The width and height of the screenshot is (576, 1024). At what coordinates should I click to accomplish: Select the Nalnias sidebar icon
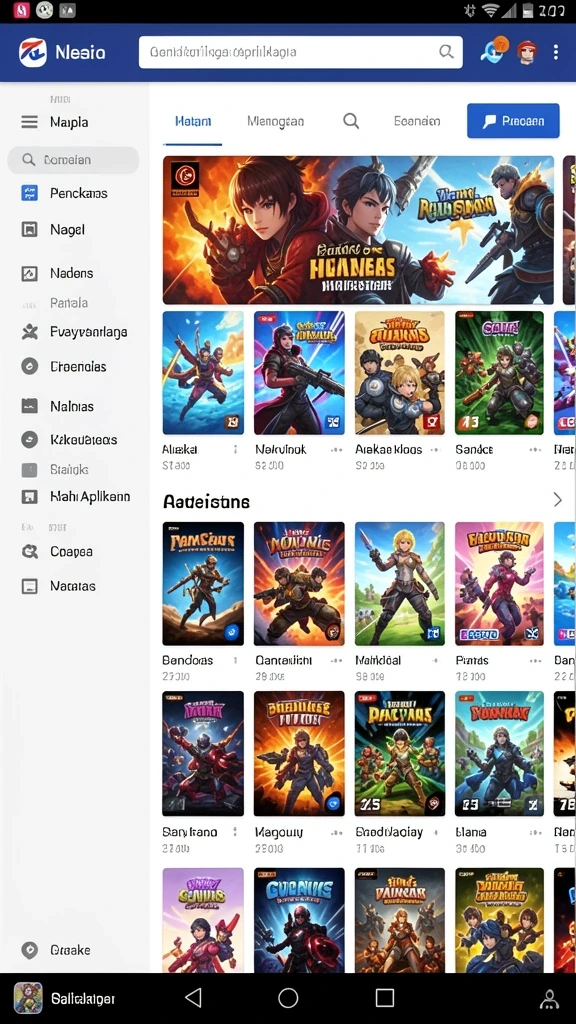tap(29, 406)
